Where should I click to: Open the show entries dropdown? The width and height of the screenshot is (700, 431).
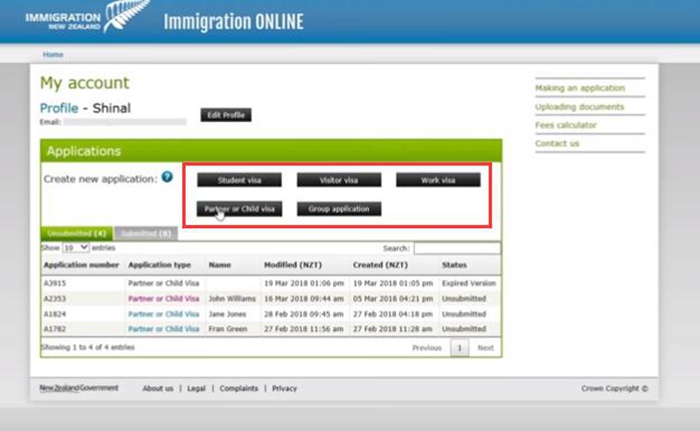click(x=76, y=246)
